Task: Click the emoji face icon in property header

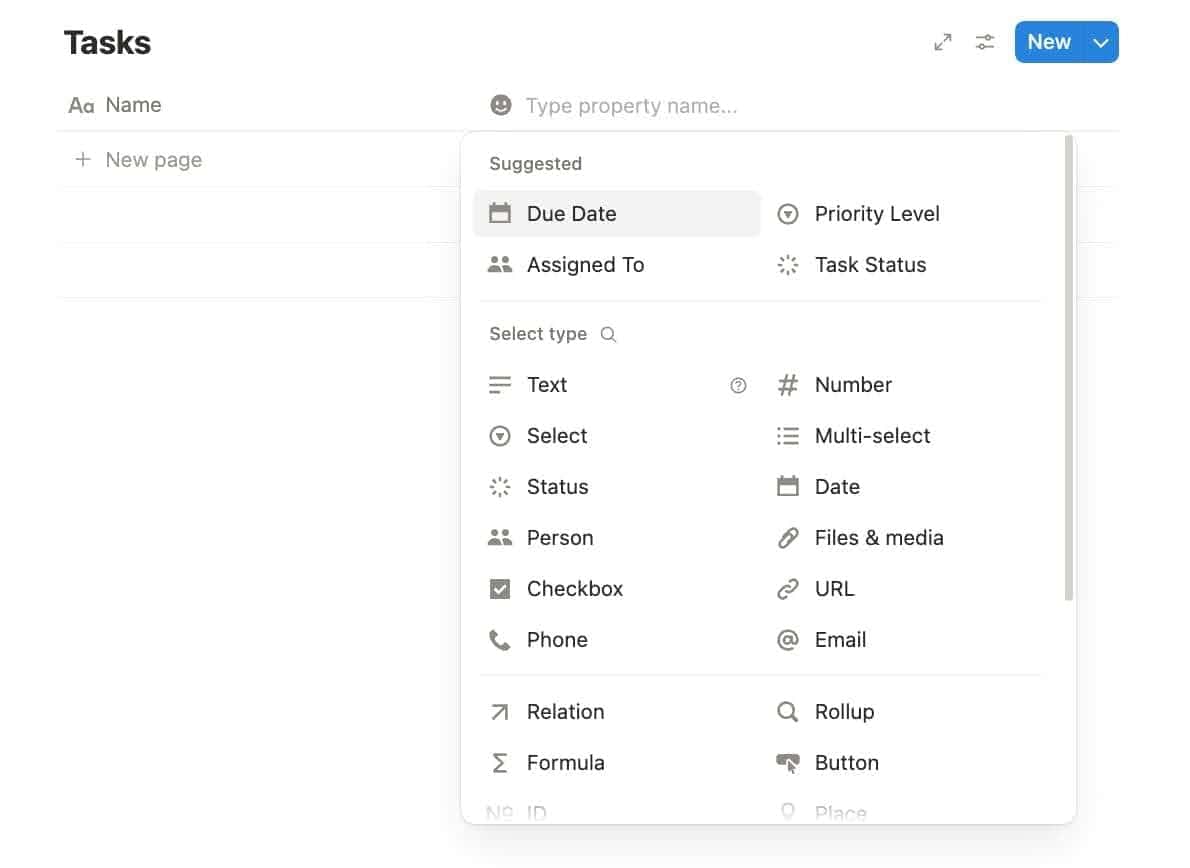Action: tap(500, 104)
